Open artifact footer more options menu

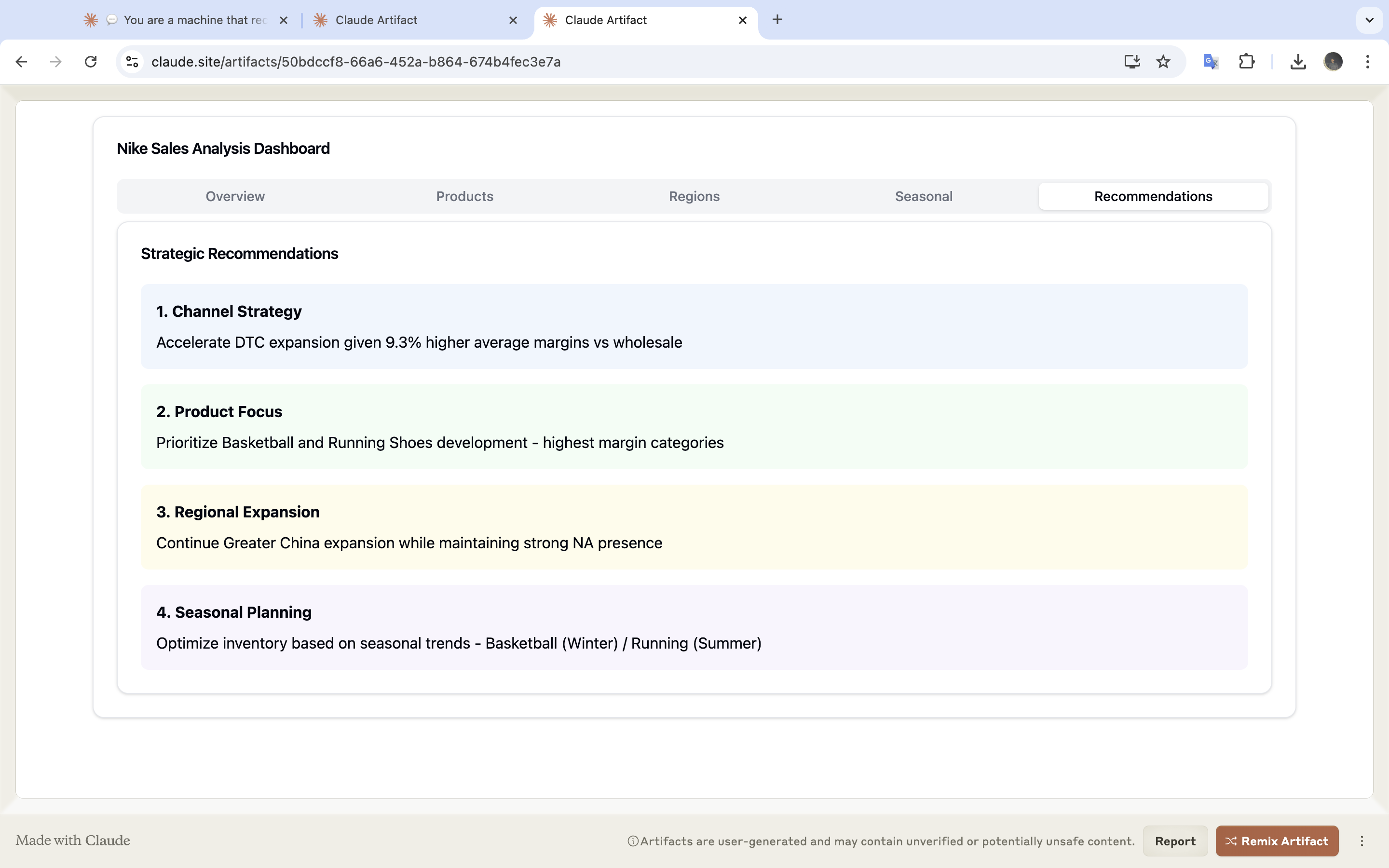coord(1362,841)
